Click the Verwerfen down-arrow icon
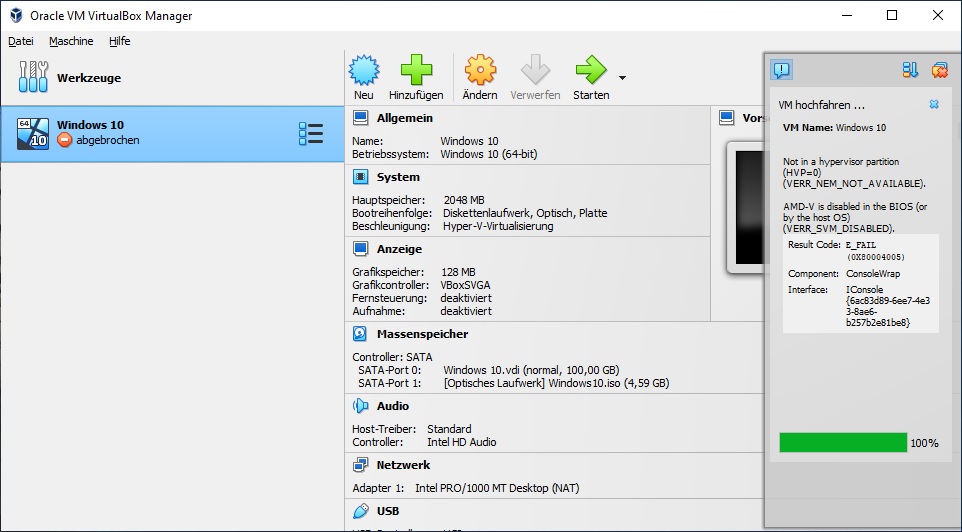 [x=535, y=70]
